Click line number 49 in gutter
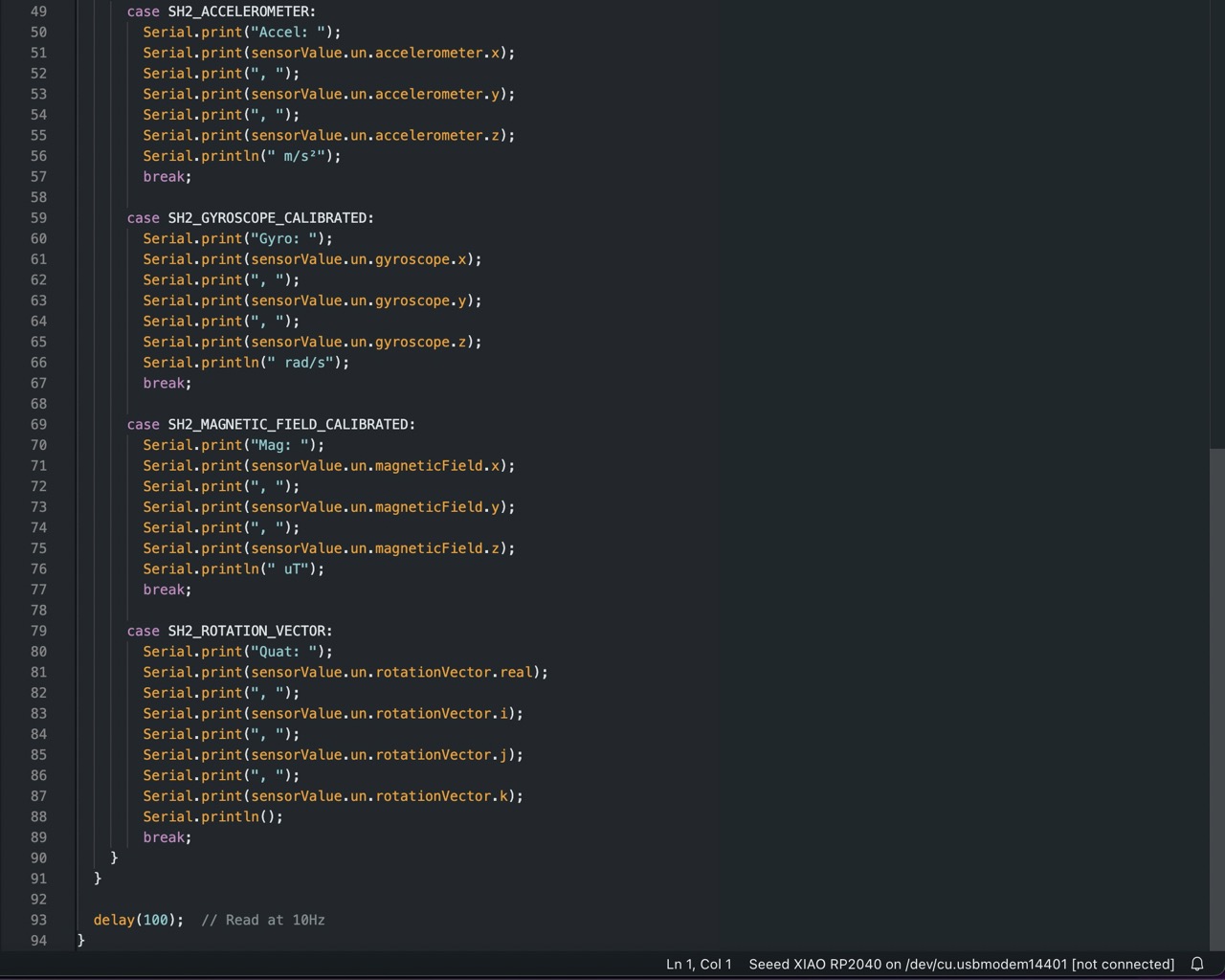Viewport: 1225px width, 980px height. pyautogui.click(x=38, y=11)
